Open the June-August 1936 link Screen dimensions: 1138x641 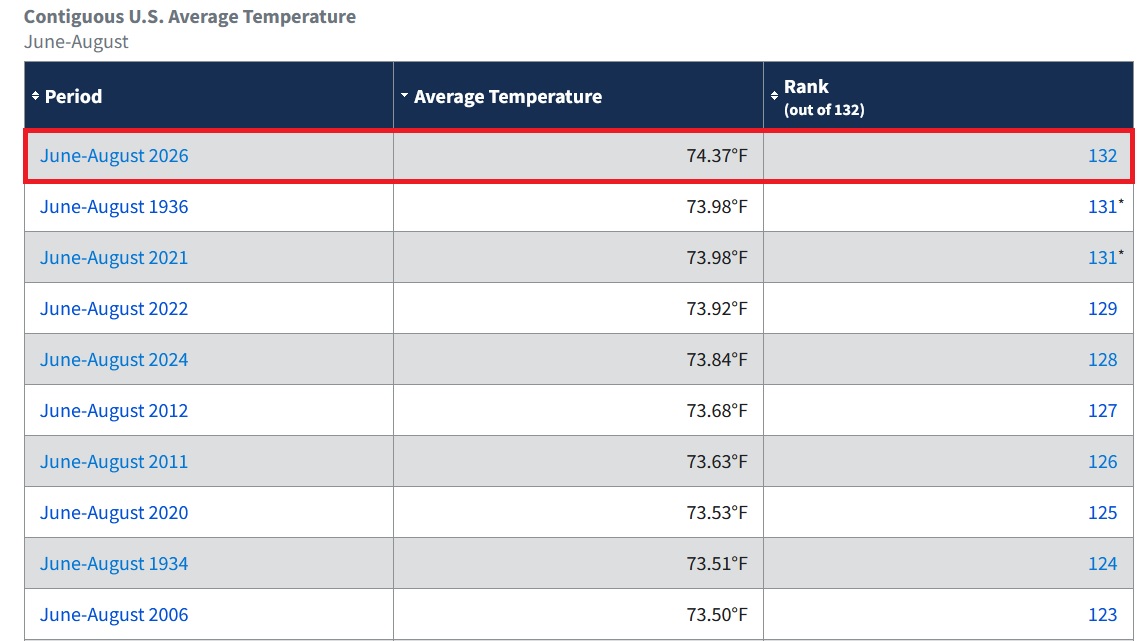point(114,207)
